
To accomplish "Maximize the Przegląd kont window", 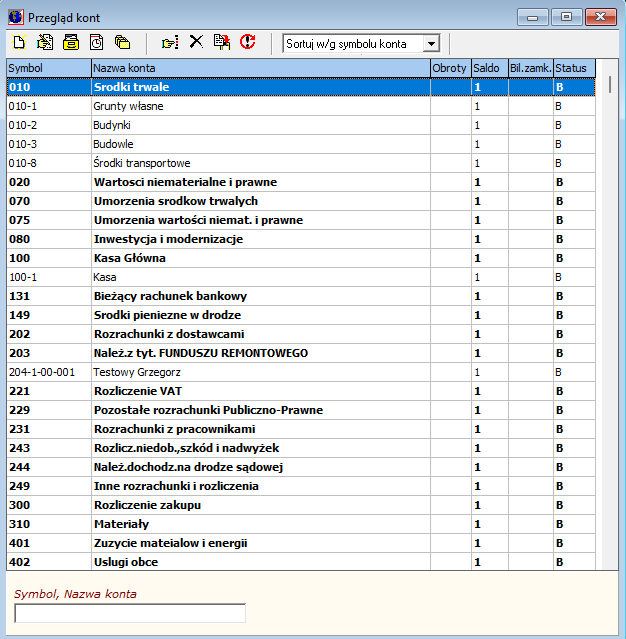I will [x=566, y=17].
